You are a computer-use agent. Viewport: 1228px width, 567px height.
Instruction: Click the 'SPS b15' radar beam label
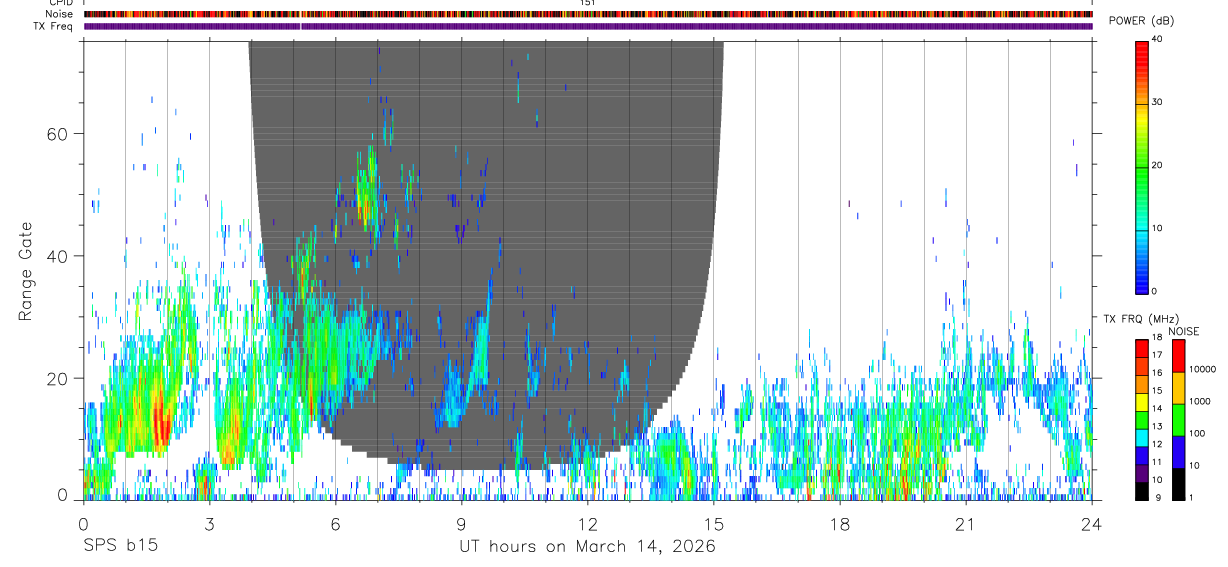[x=120, y=547]
